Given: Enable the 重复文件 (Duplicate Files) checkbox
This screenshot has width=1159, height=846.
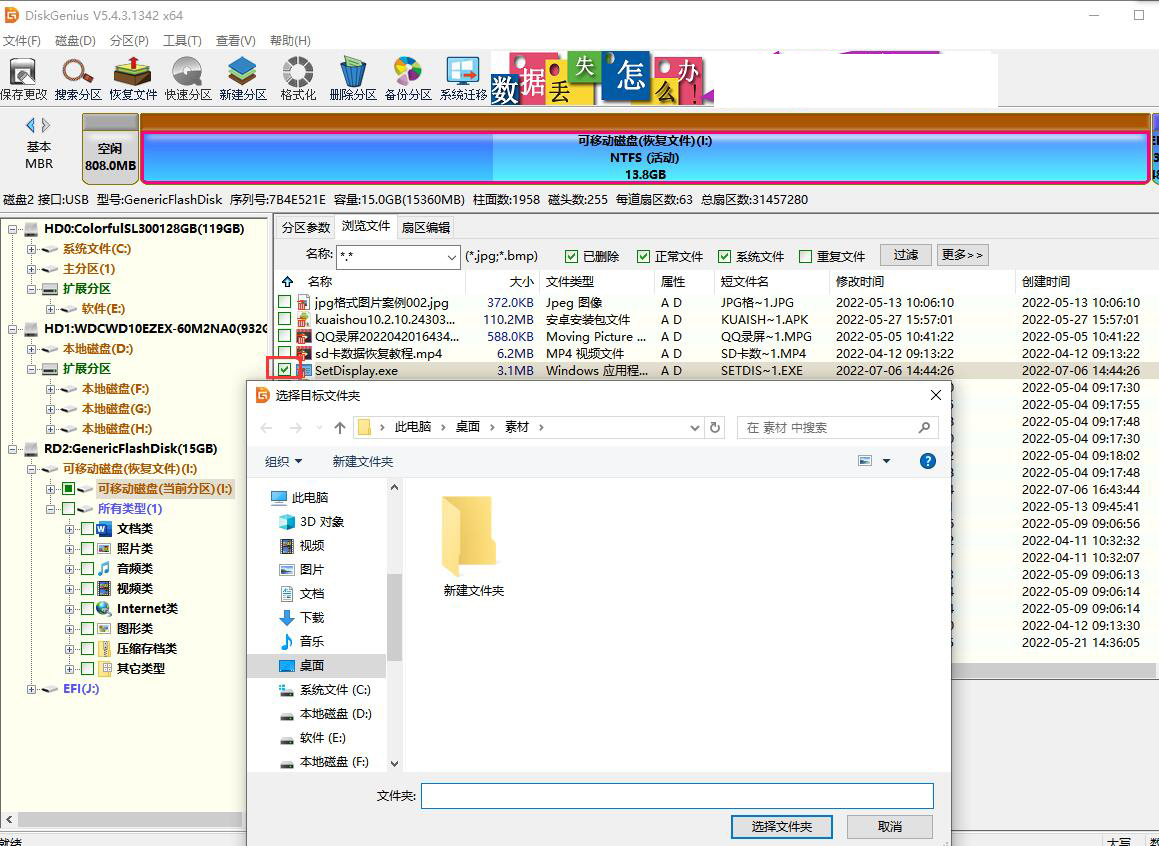Looking at the screenshot, I should click(x=806, y=257).
